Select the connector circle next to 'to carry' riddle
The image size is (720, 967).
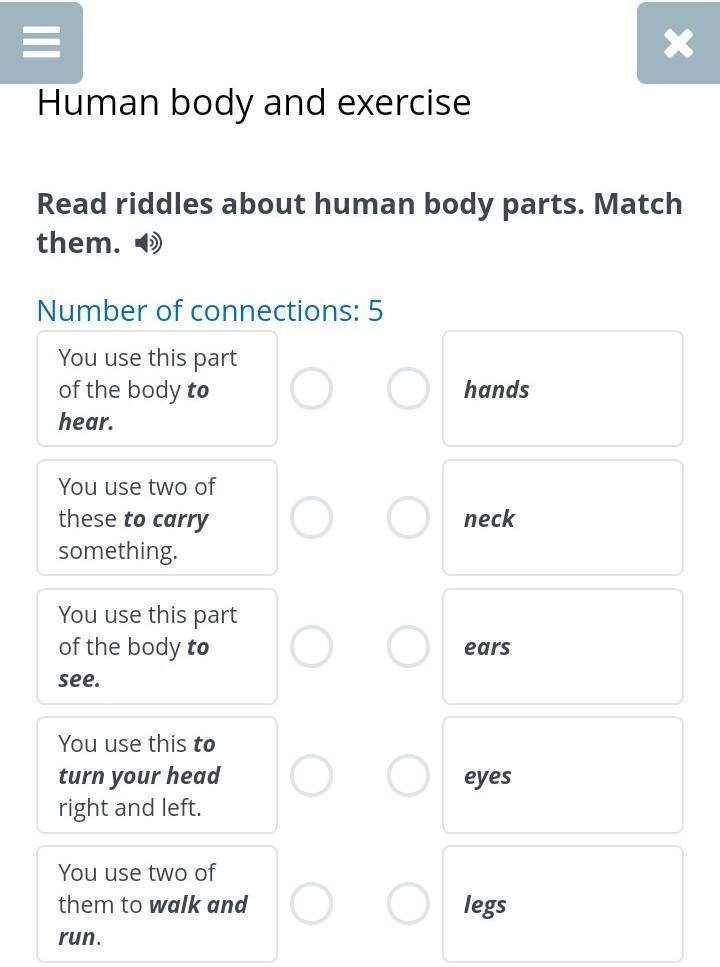(311, 518)
